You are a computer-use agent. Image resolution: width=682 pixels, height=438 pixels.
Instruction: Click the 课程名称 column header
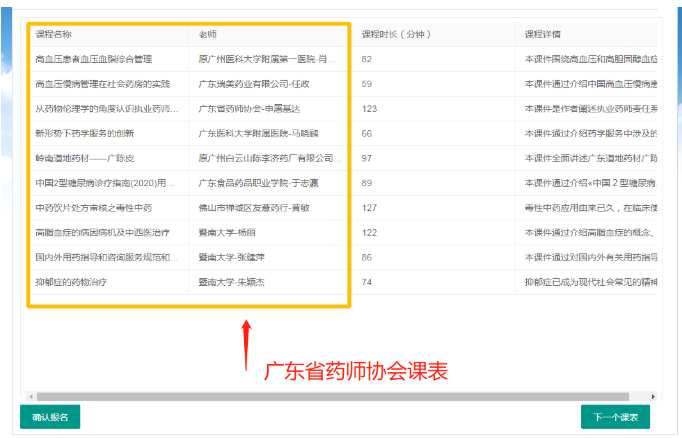(54, 34)
